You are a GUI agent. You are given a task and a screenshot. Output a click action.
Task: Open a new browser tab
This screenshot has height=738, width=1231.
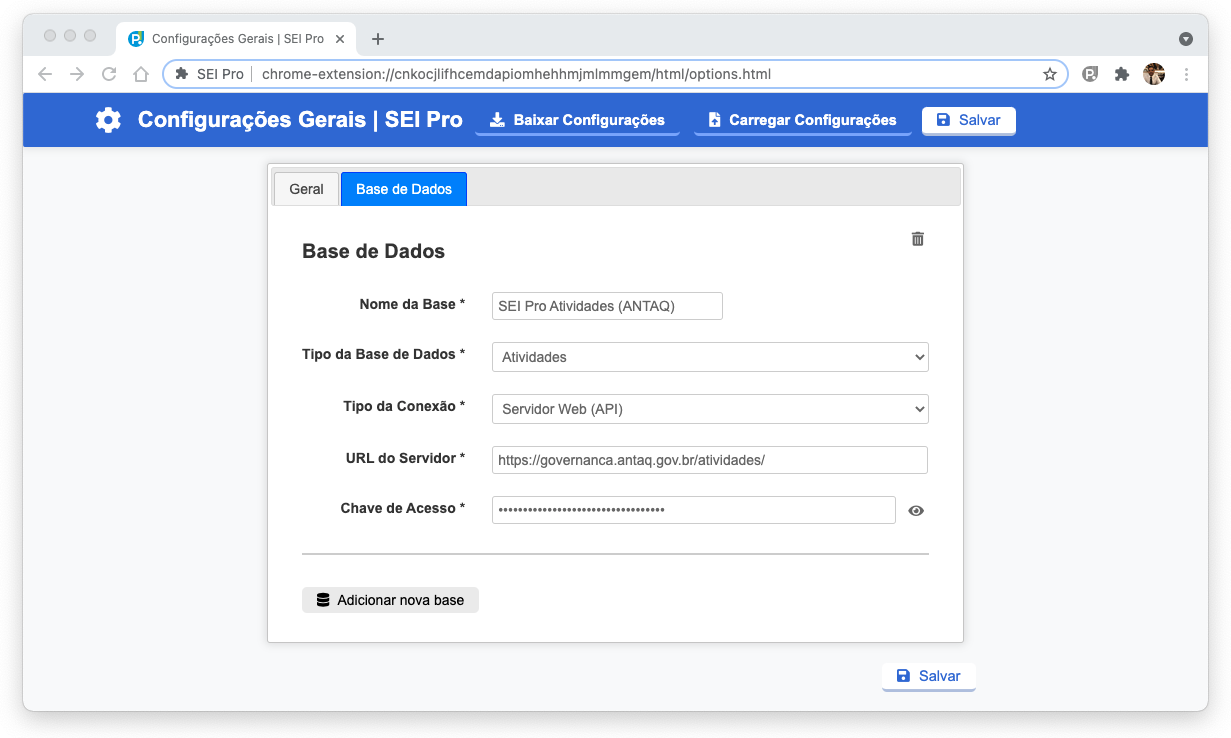tap(377, 39)
